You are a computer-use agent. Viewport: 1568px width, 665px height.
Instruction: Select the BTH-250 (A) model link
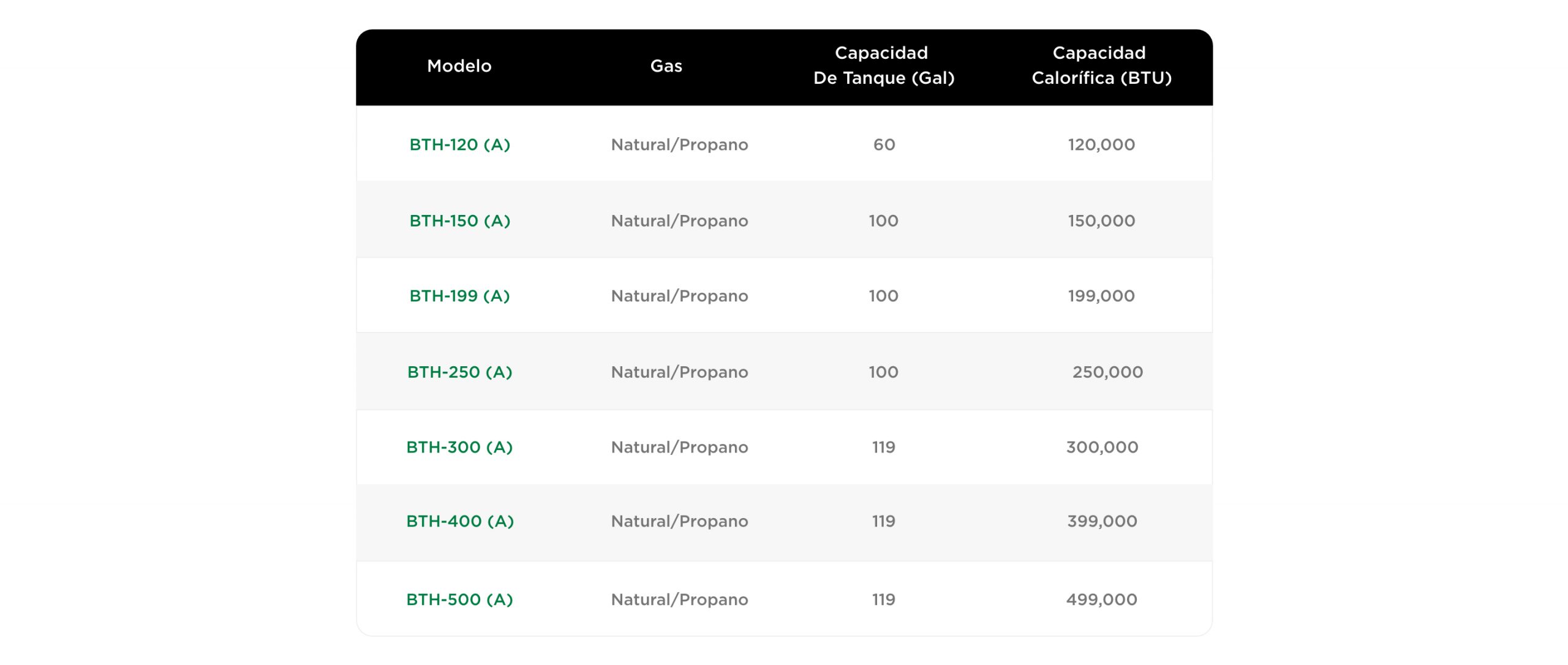(x=459, y=372)
